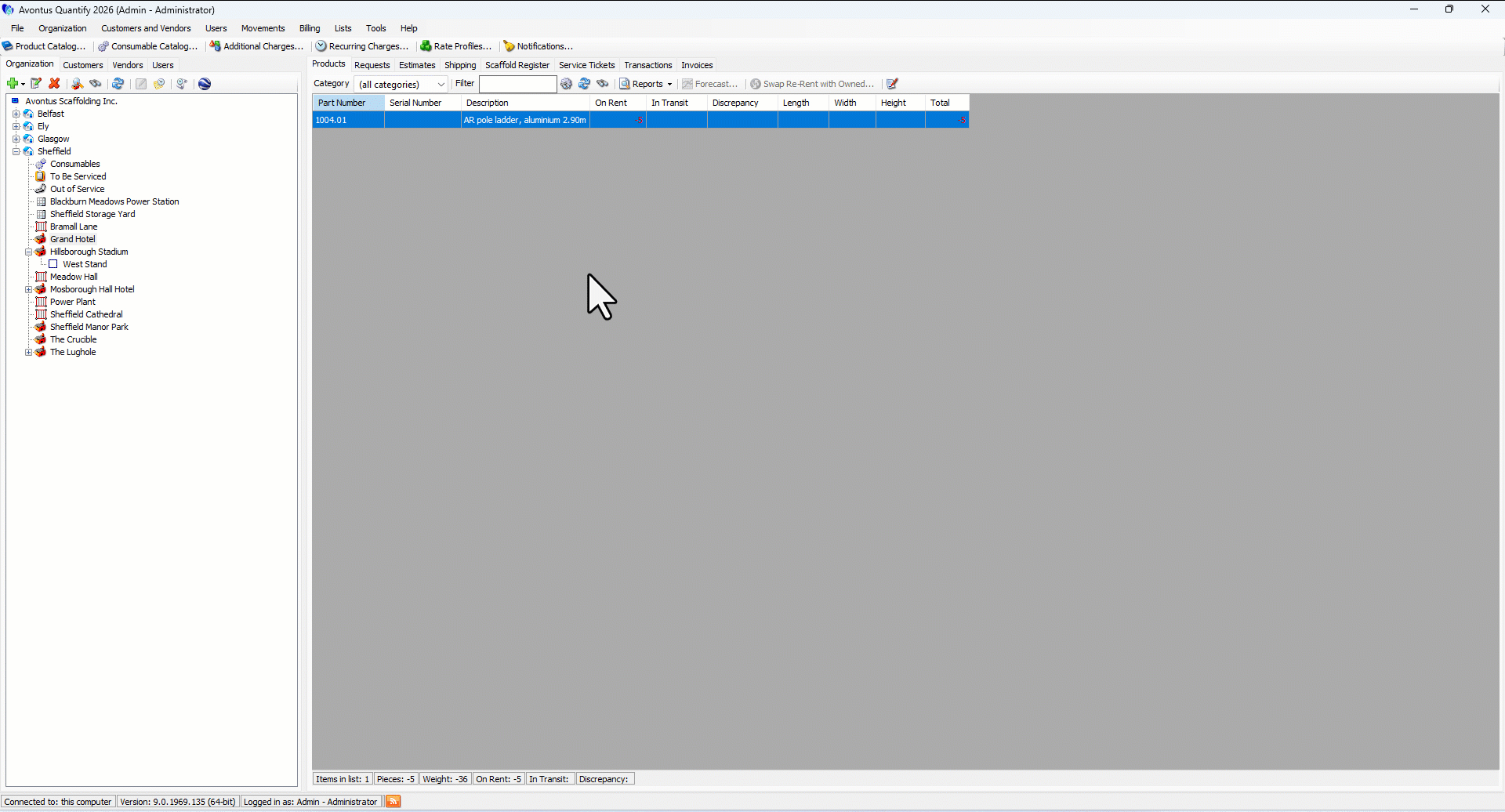Click the edit pencil icon after Swap Re-Rent
Screen dimensions: 1505x812
[x=892, y=84]
